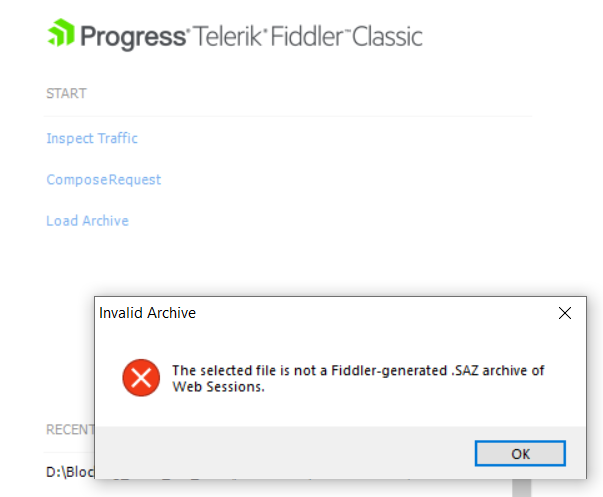Open the recent file starting with D:\Bloc
Screen dimensions: 603x497
[70, 470]
